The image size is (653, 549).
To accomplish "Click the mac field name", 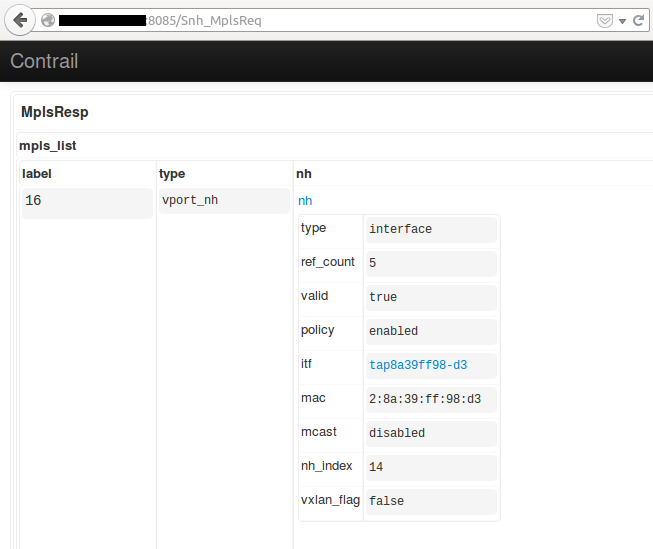I will pos(313,398).
